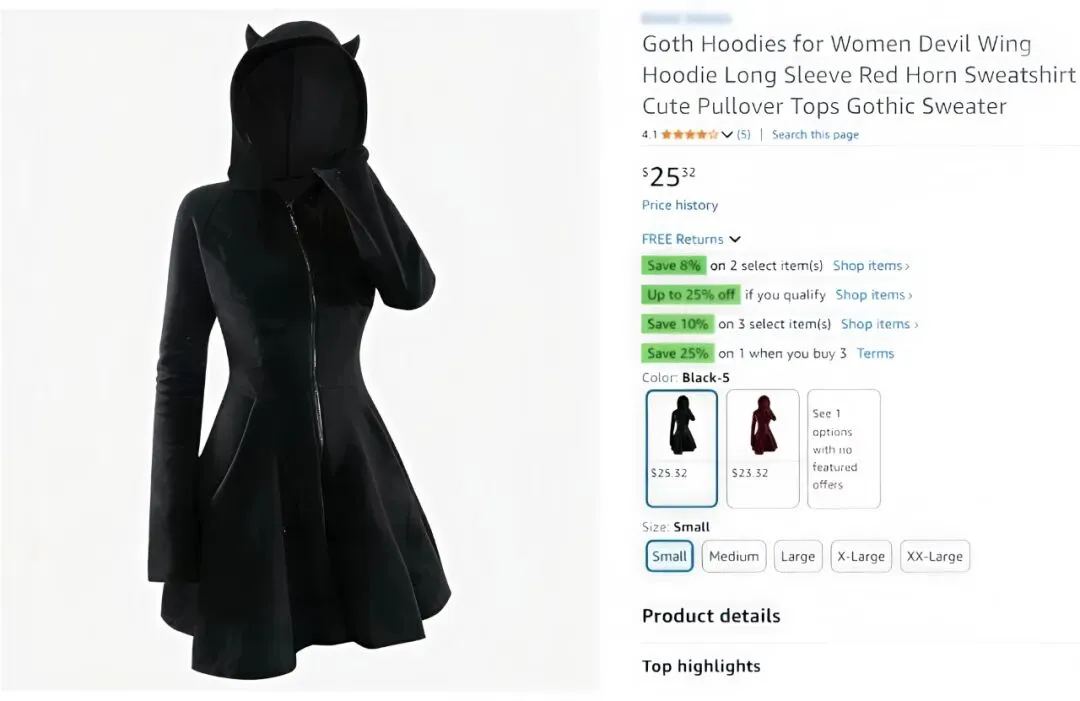Open the 5 reviews count link
Screen dimensions: 1080x701
coord(743,135)
